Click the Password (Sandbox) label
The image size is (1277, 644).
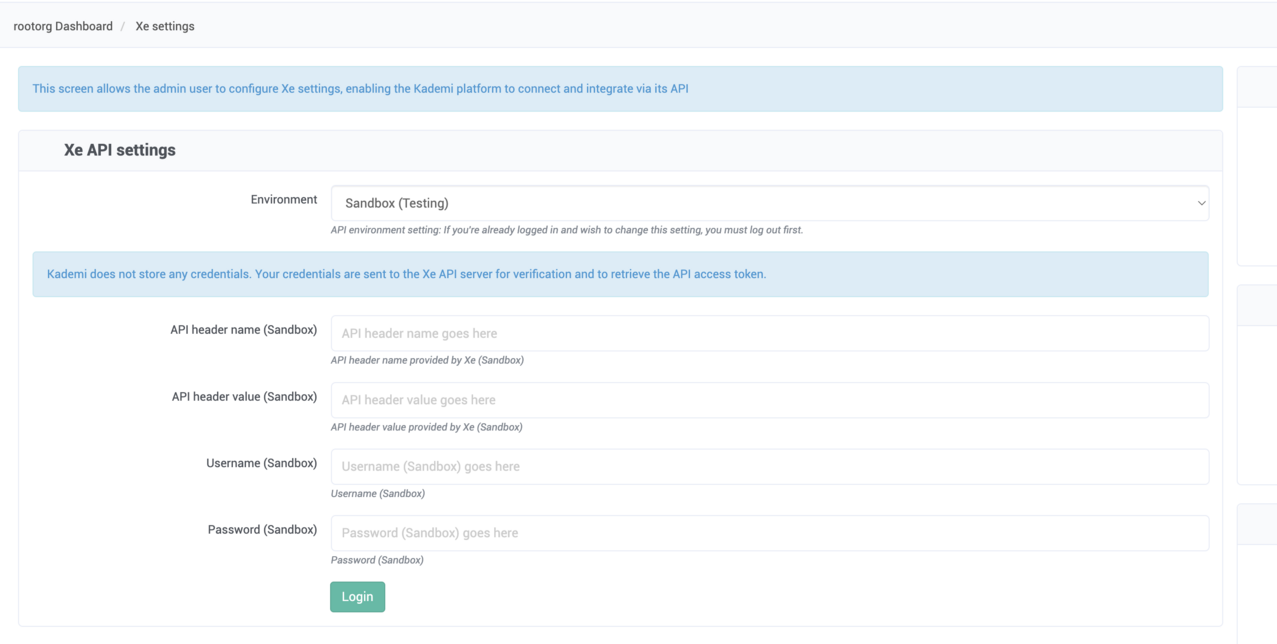click(x=262, y=529)
